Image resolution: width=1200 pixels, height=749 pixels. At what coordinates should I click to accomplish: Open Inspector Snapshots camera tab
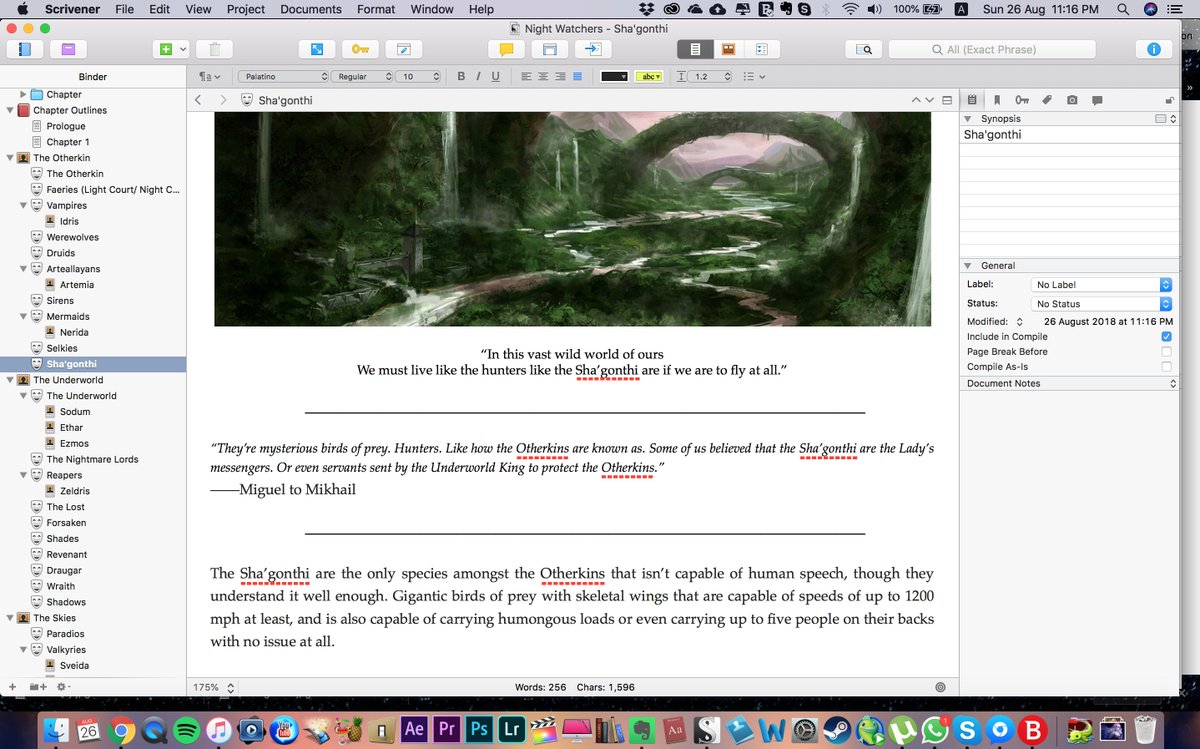1072,100
